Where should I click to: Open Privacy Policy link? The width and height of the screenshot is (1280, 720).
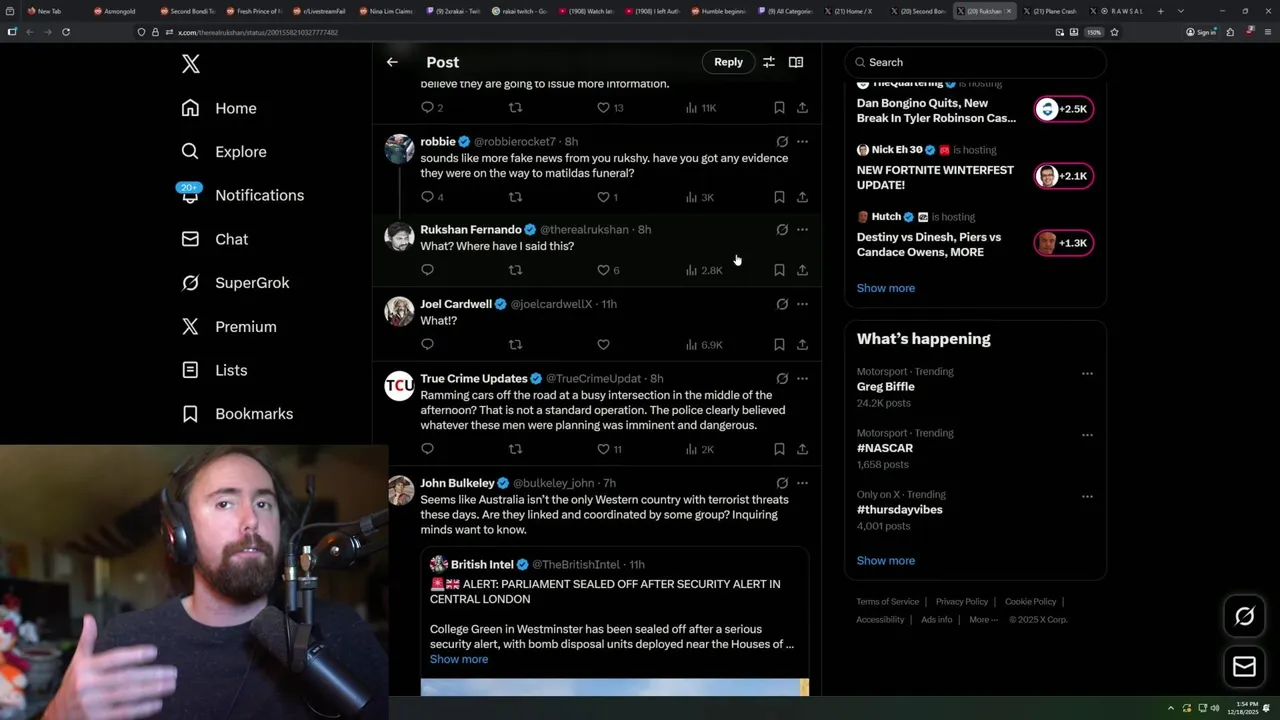coord(961,602)
